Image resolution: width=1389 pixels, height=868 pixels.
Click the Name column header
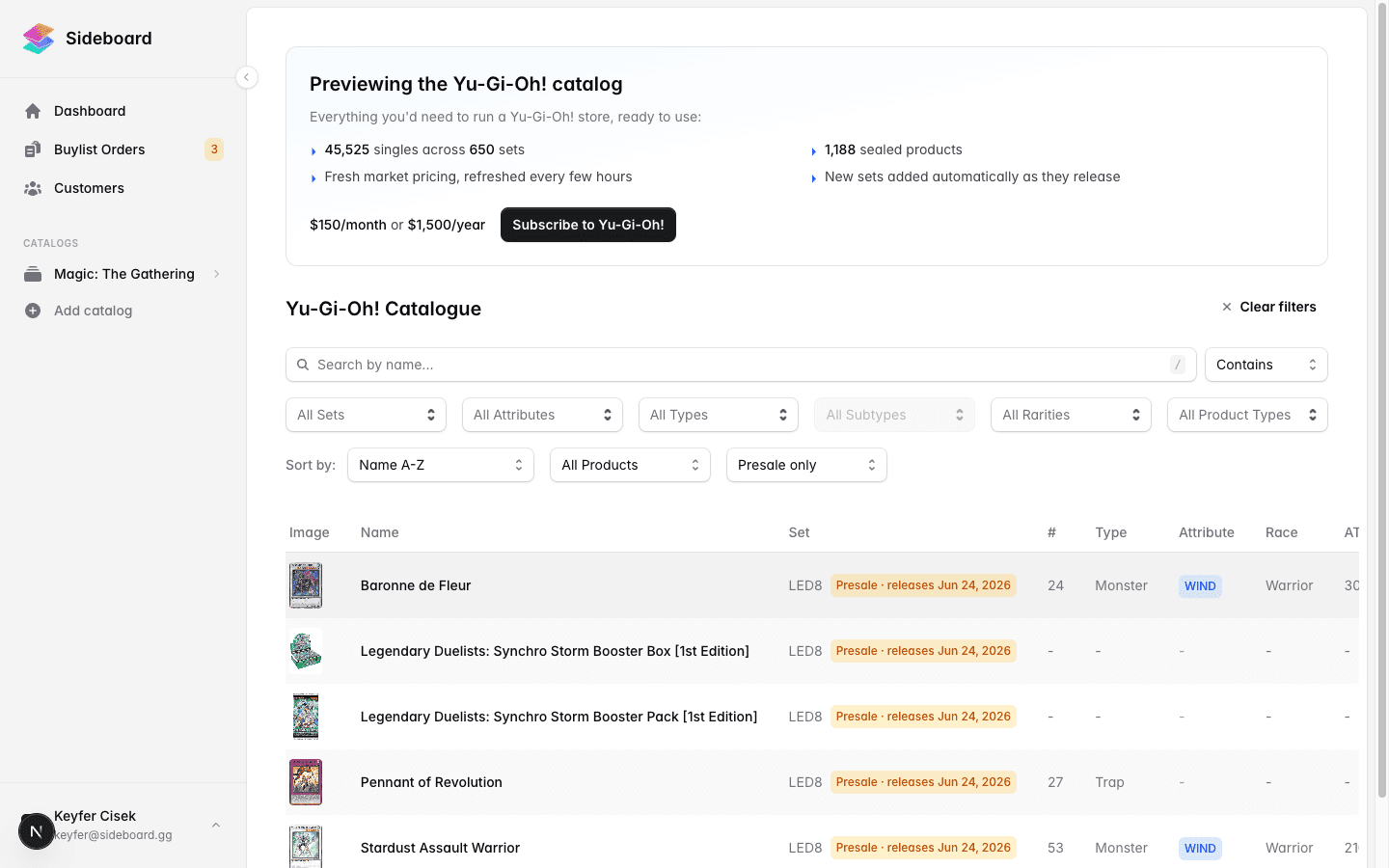point(379,532)
